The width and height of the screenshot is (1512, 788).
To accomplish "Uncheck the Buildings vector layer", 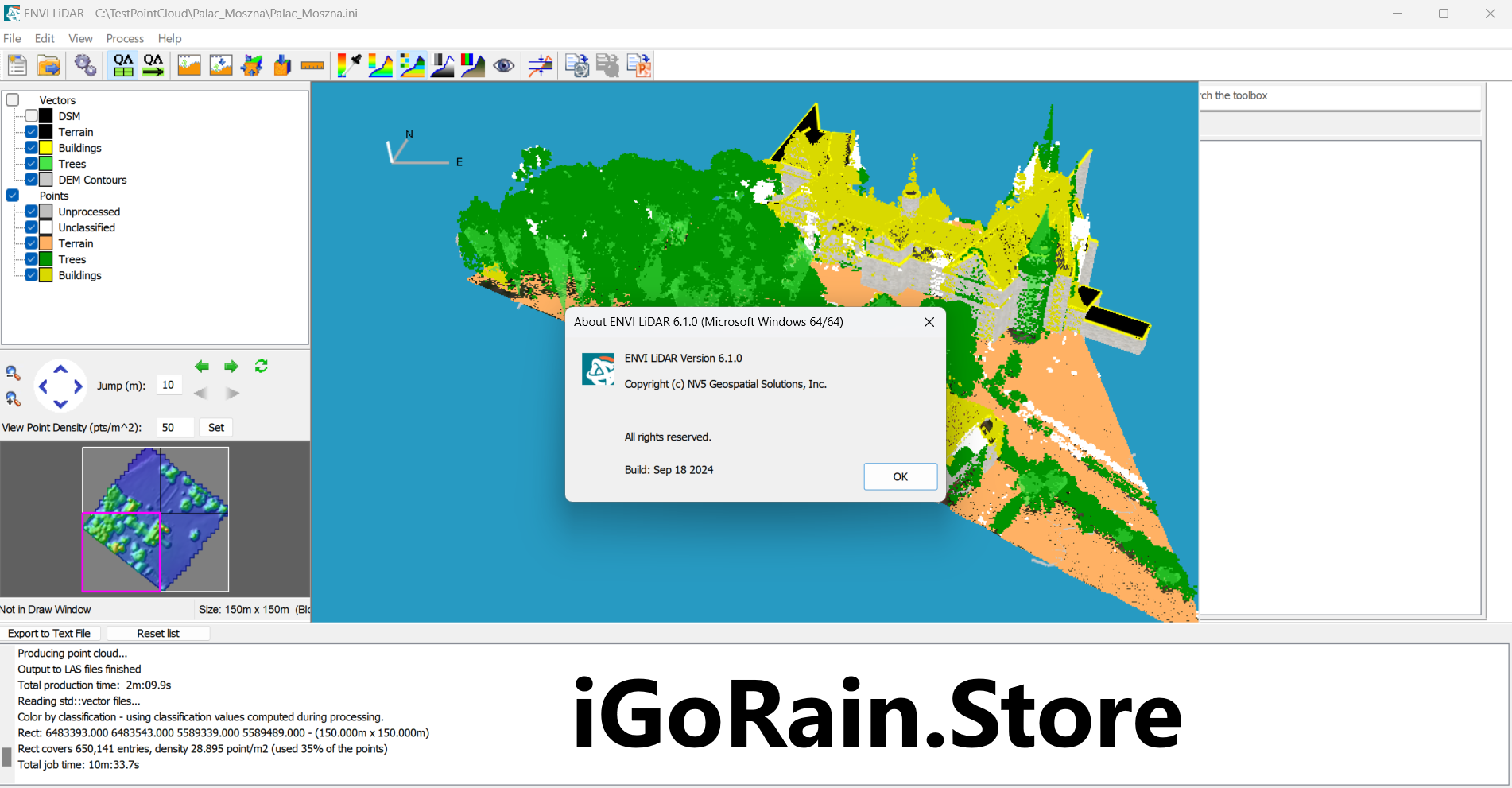I will pos(31,147).
